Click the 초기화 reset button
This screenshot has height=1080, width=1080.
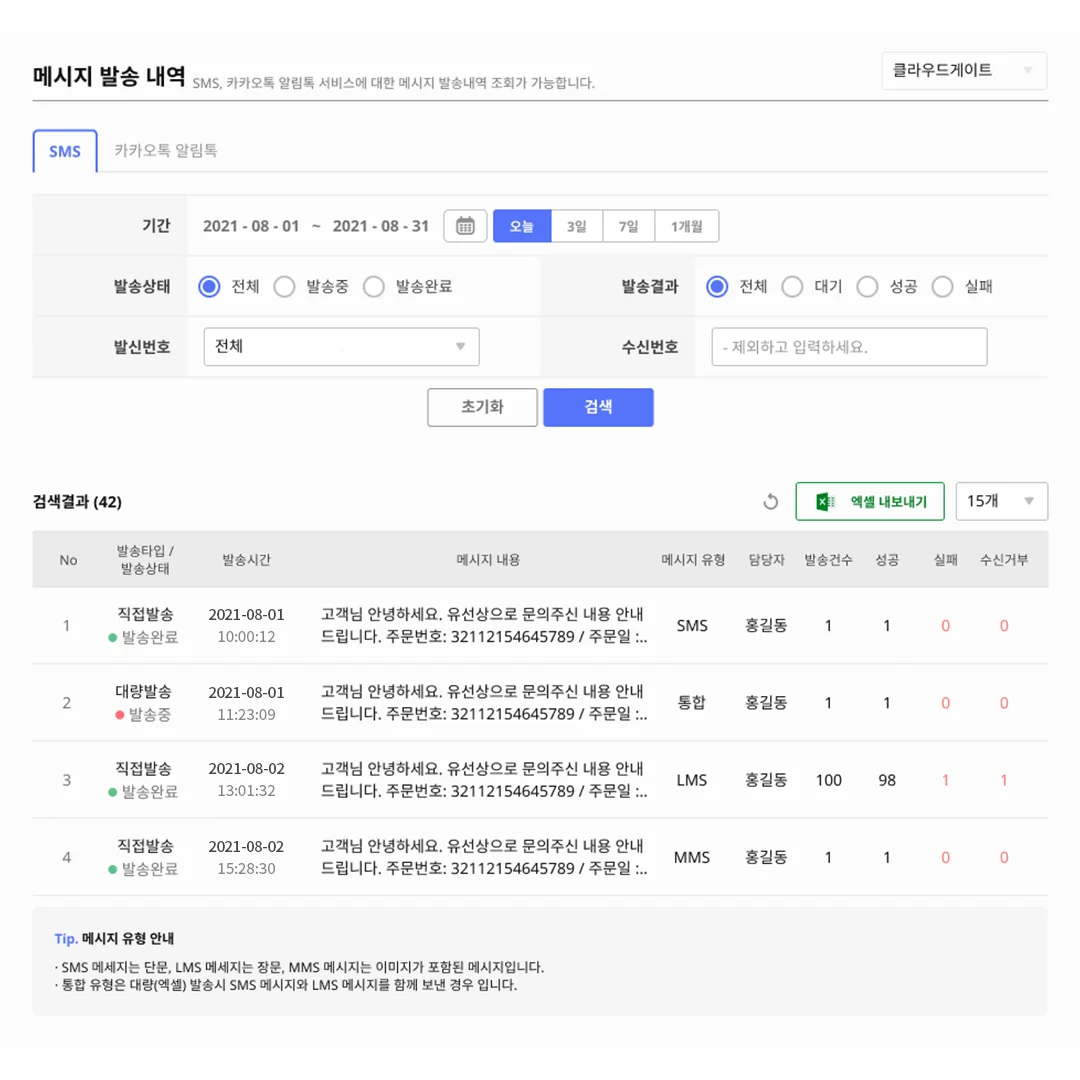click(x=482, y=407)
